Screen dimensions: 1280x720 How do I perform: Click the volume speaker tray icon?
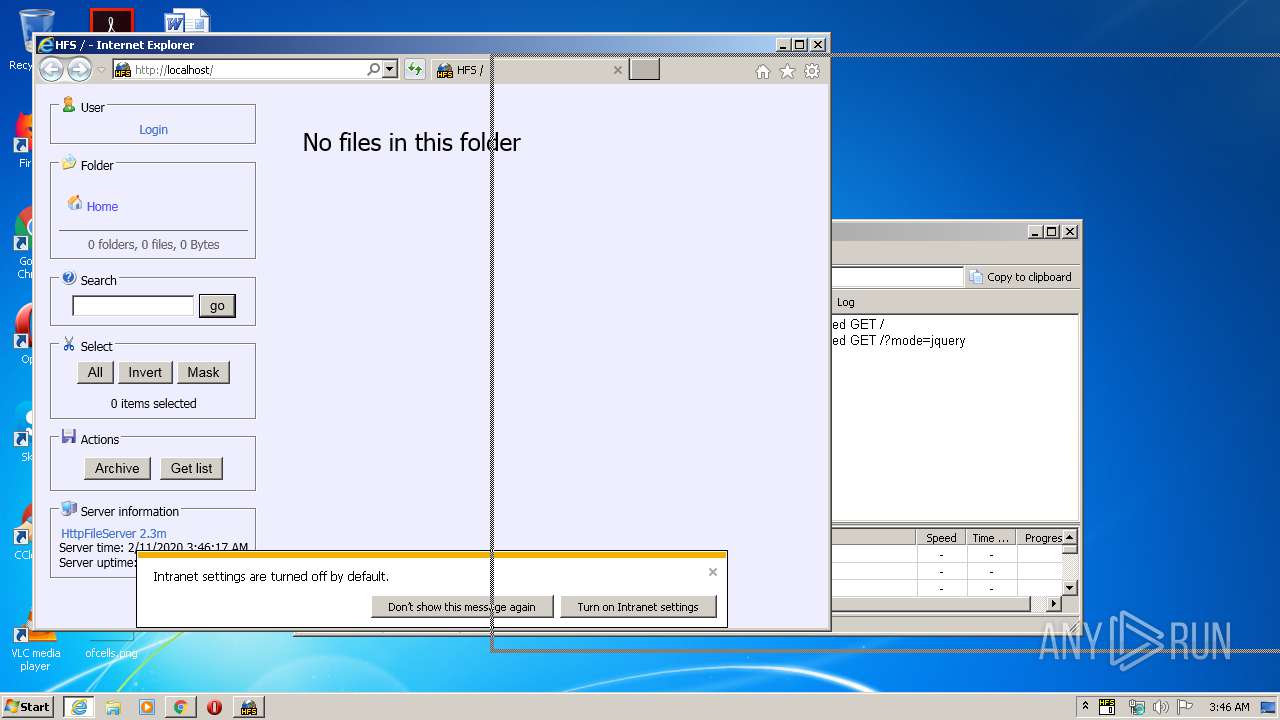coord(1161,707)
